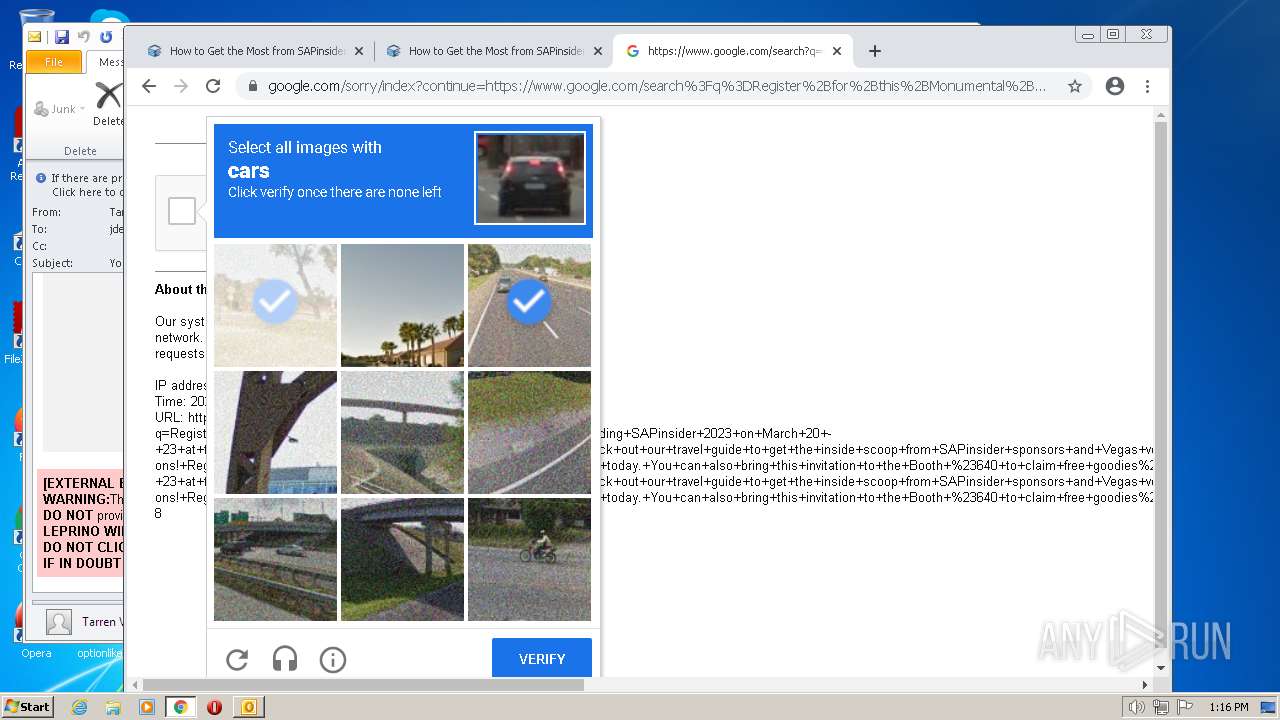Open Internet Explorer from the taskbar
1280x720 pixels.
[x=79, y=707]
